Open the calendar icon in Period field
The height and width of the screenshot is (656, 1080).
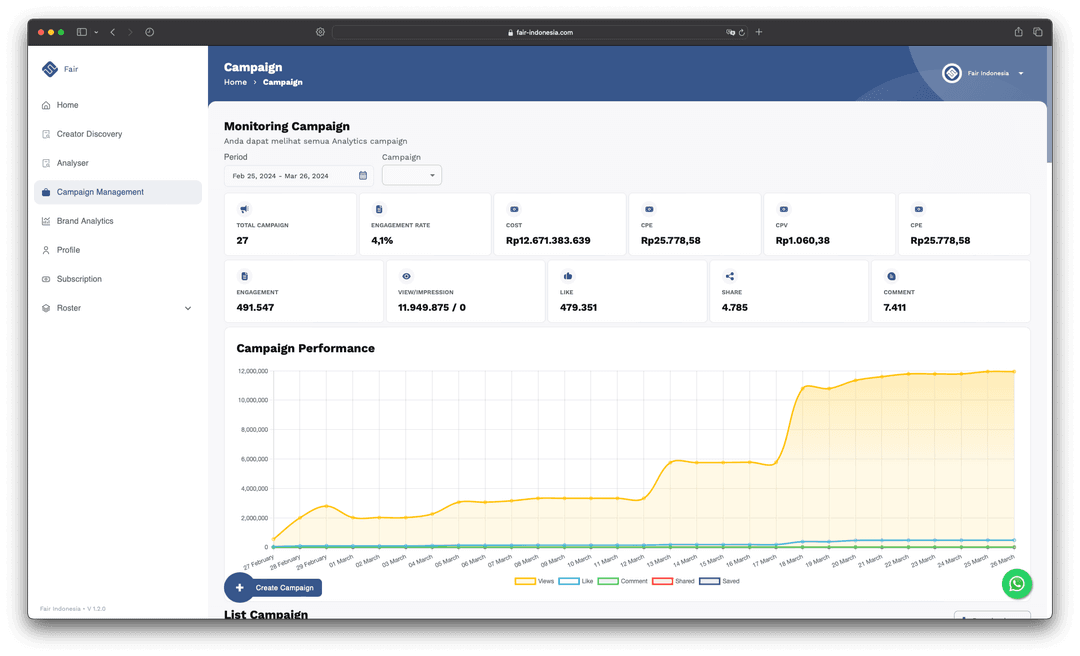tap(363, 176)
